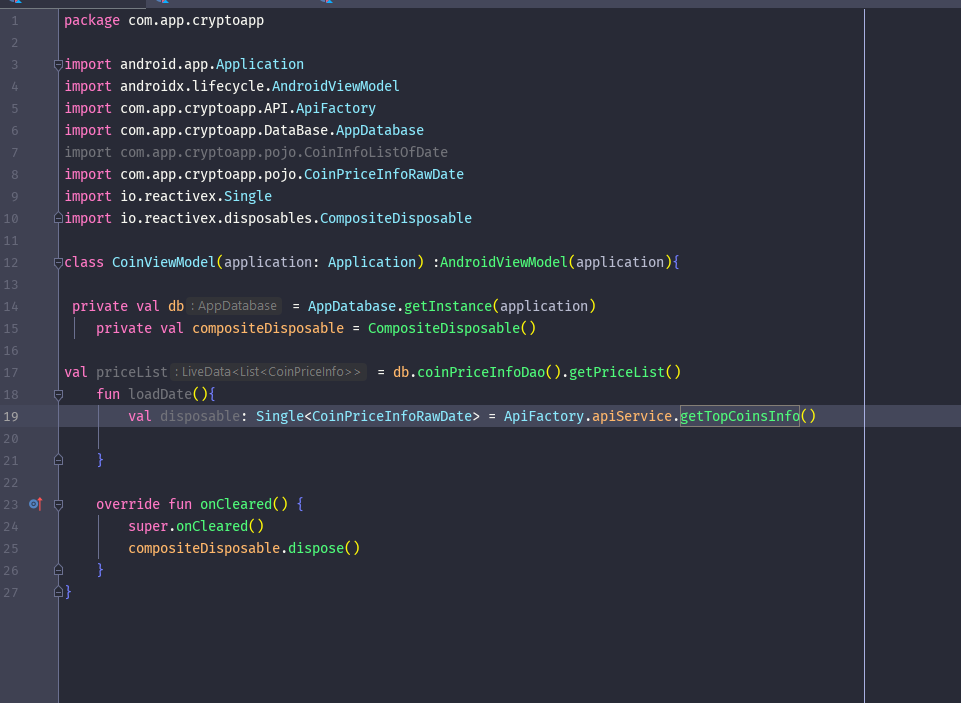The width and height of the screenshot is (961, 703).
Task: Click the greyed disposable variable on line 19
Action: tap(200, 416)
